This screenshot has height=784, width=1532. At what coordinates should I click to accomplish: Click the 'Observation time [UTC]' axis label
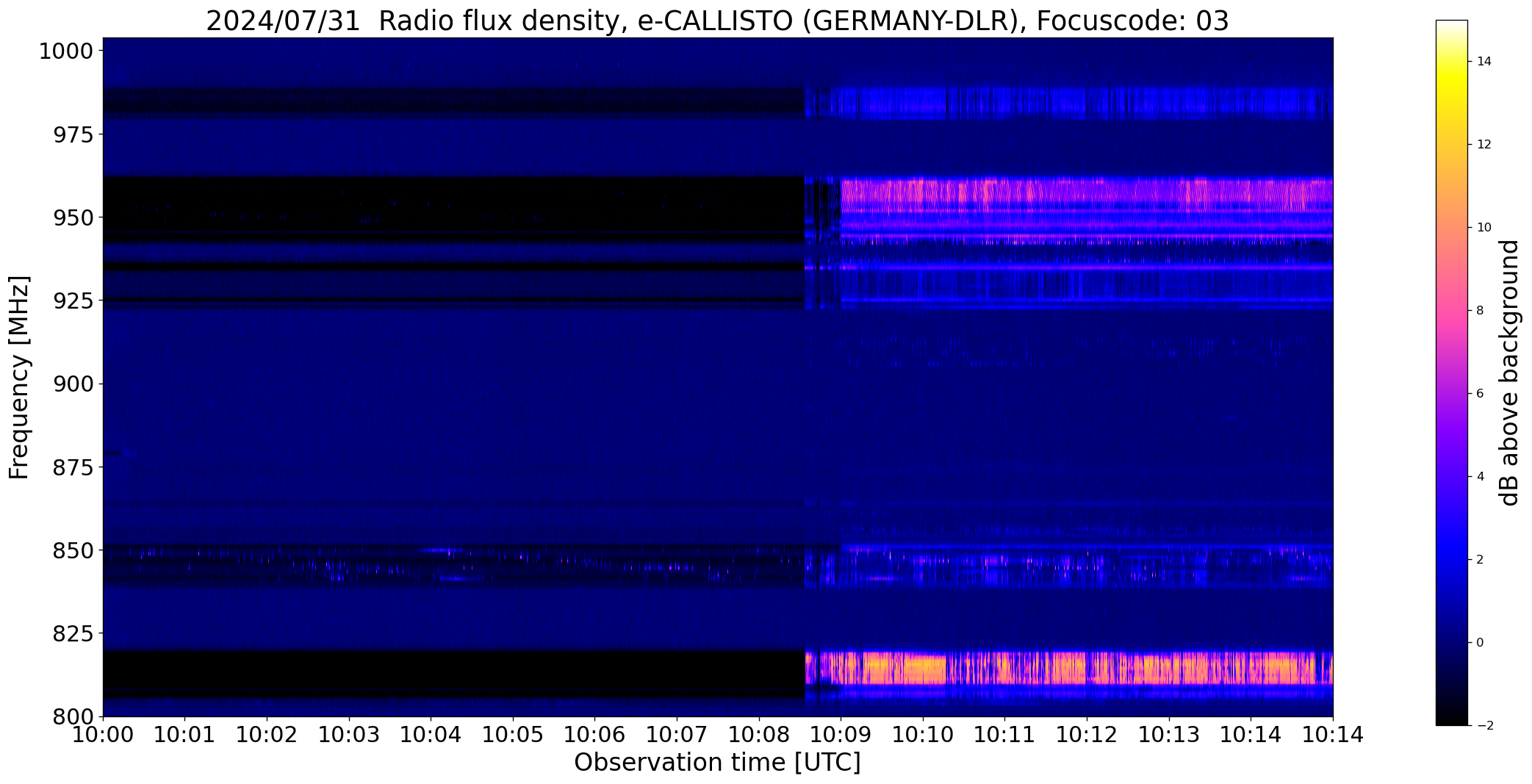pyautogui.click(x=717, y=763)
